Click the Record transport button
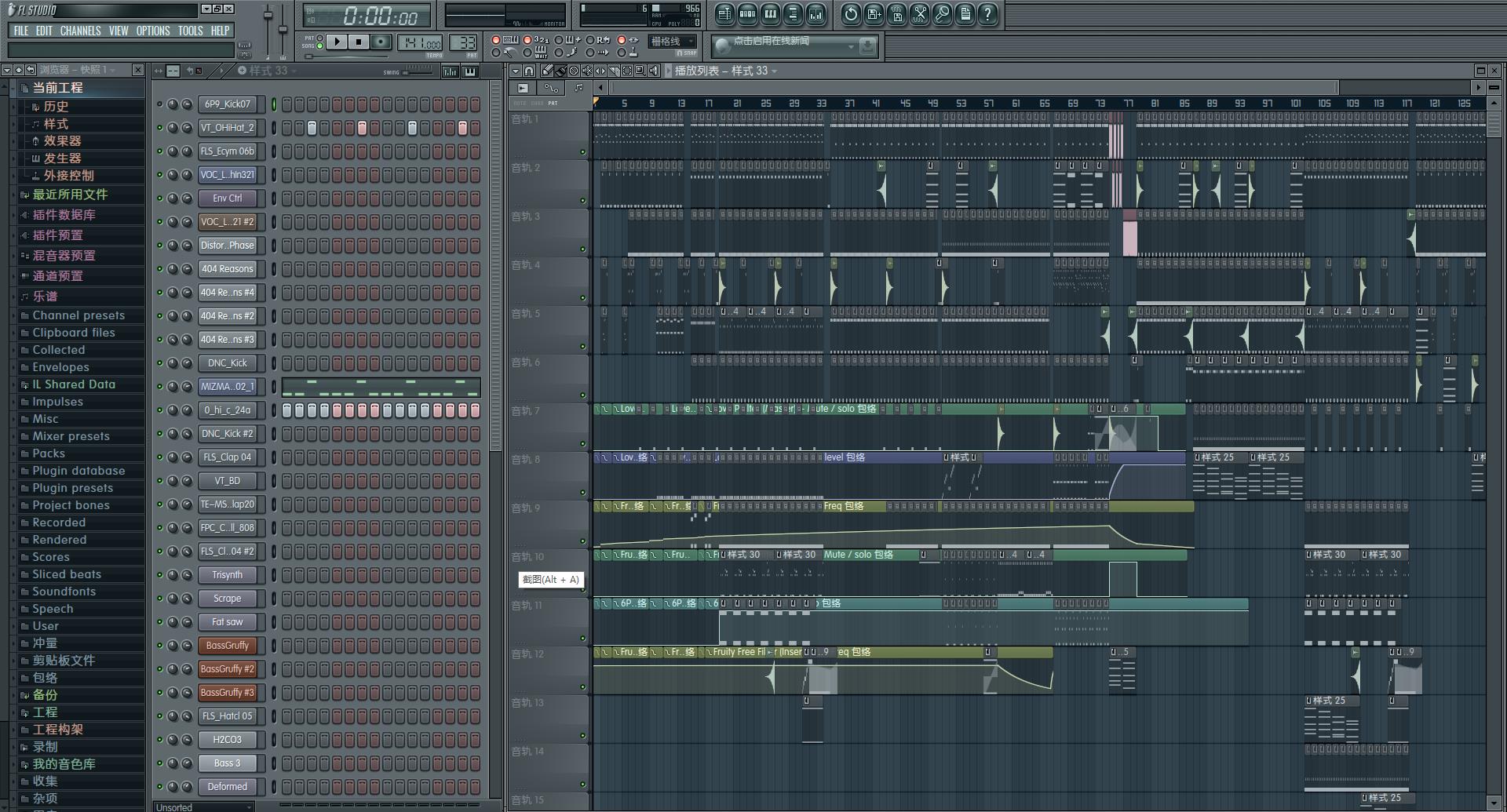The height and width of the screenshot is (812, 1507). point(381,42)
